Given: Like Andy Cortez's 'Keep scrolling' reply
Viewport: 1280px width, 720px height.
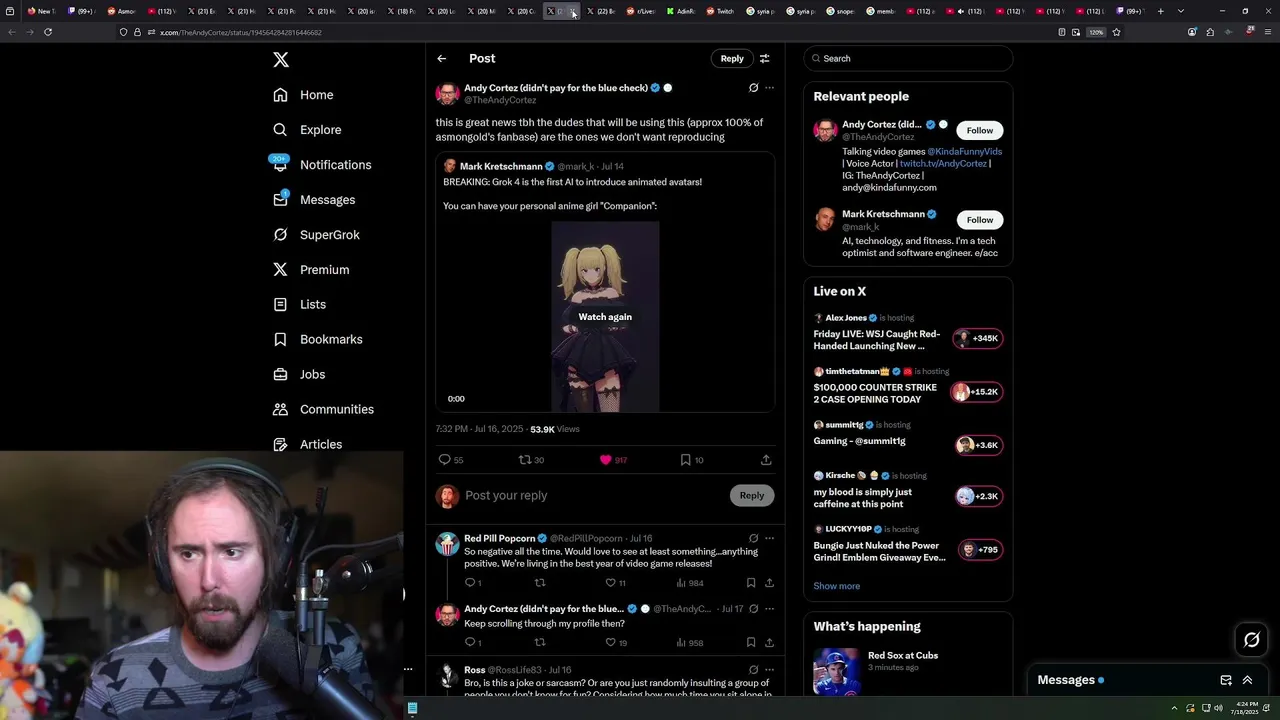Looking at the screenshot, I should pyautogui.click(x=616, y=643).
